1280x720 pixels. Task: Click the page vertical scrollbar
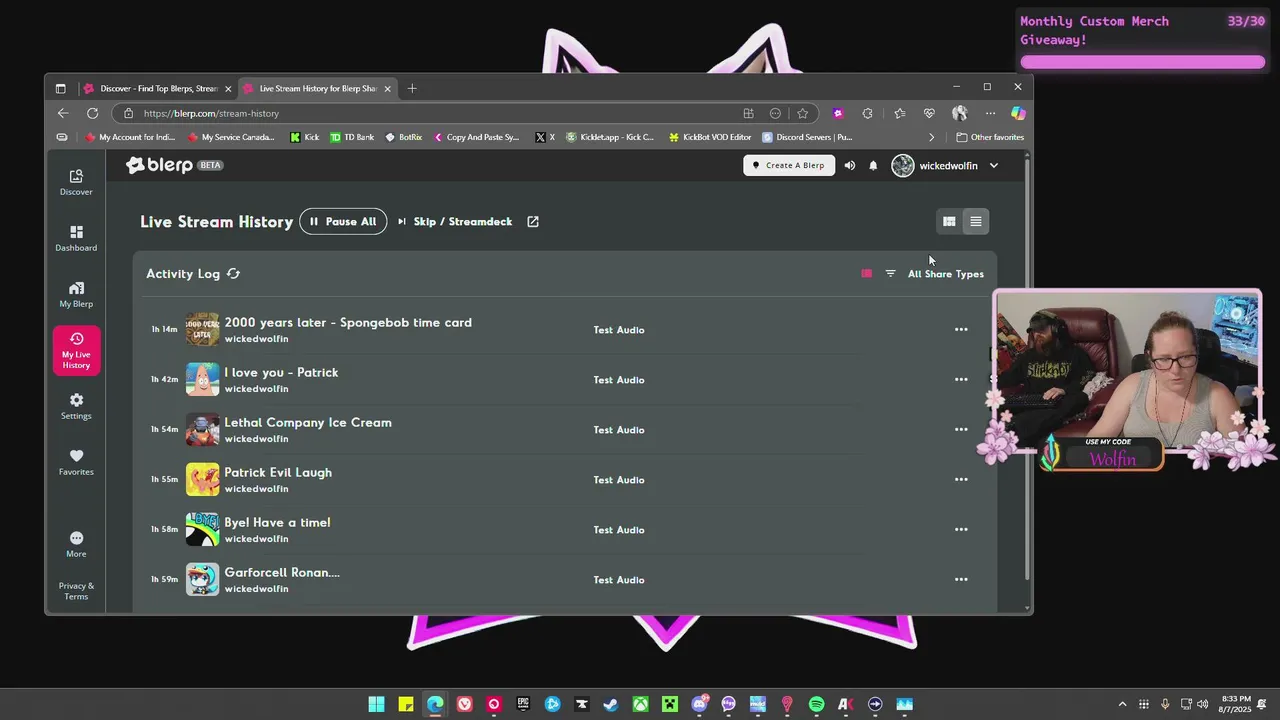[1027, 368]
